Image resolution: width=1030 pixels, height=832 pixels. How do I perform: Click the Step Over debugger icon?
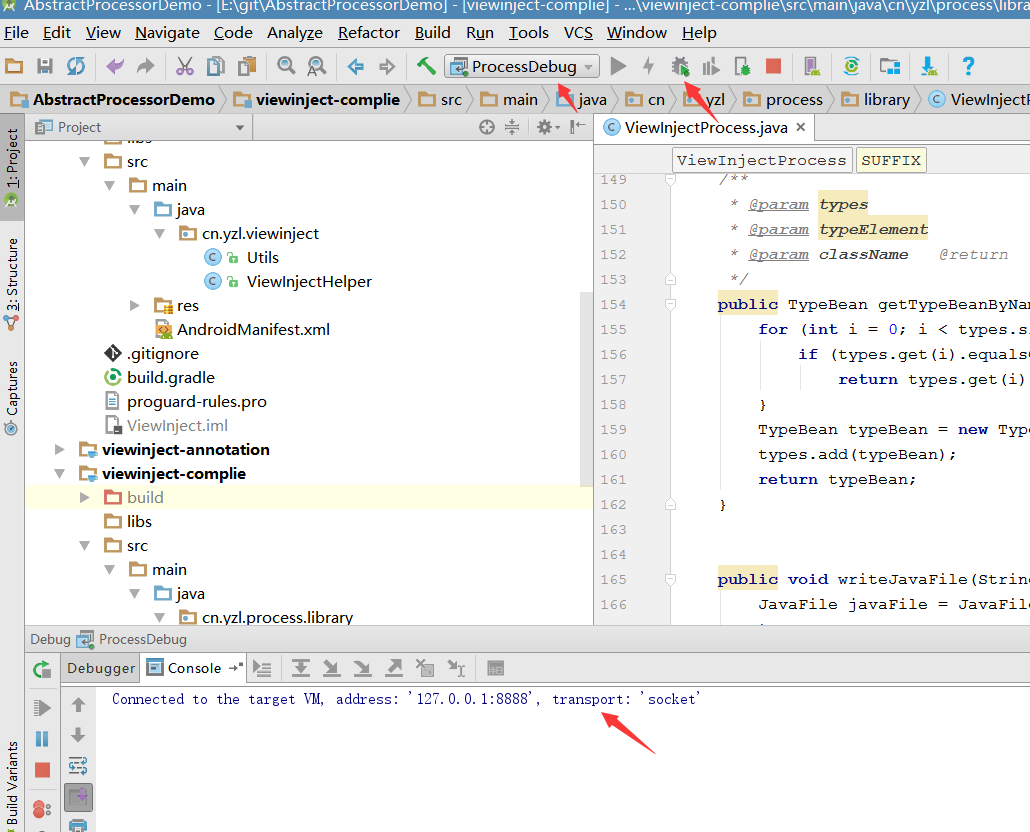coord(301,668)
